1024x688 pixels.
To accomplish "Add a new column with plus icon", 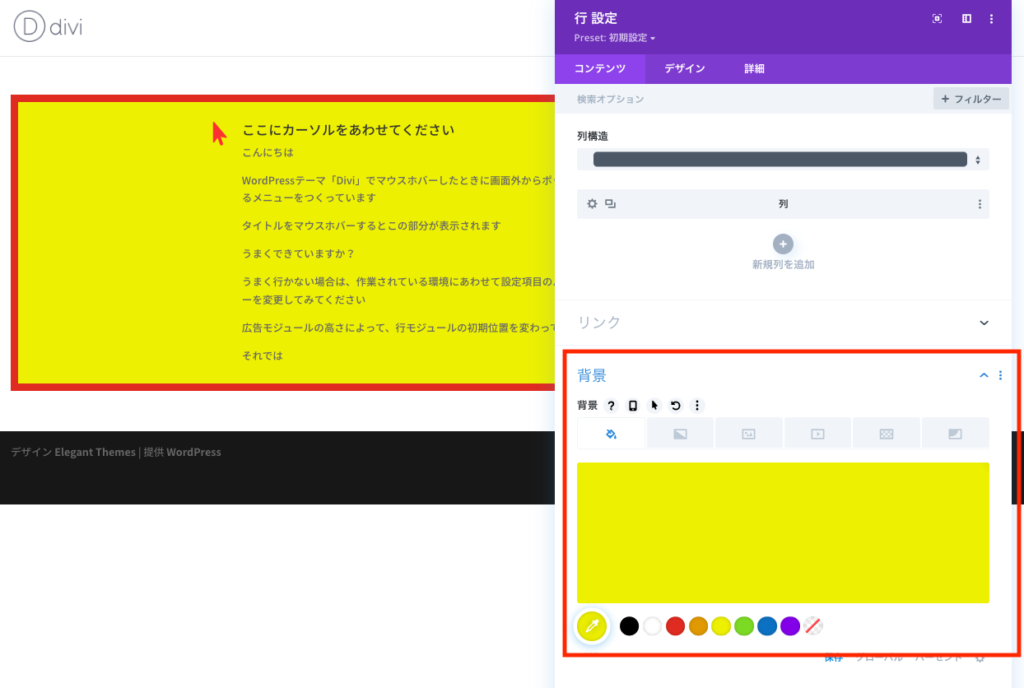I will coord(783,243).
